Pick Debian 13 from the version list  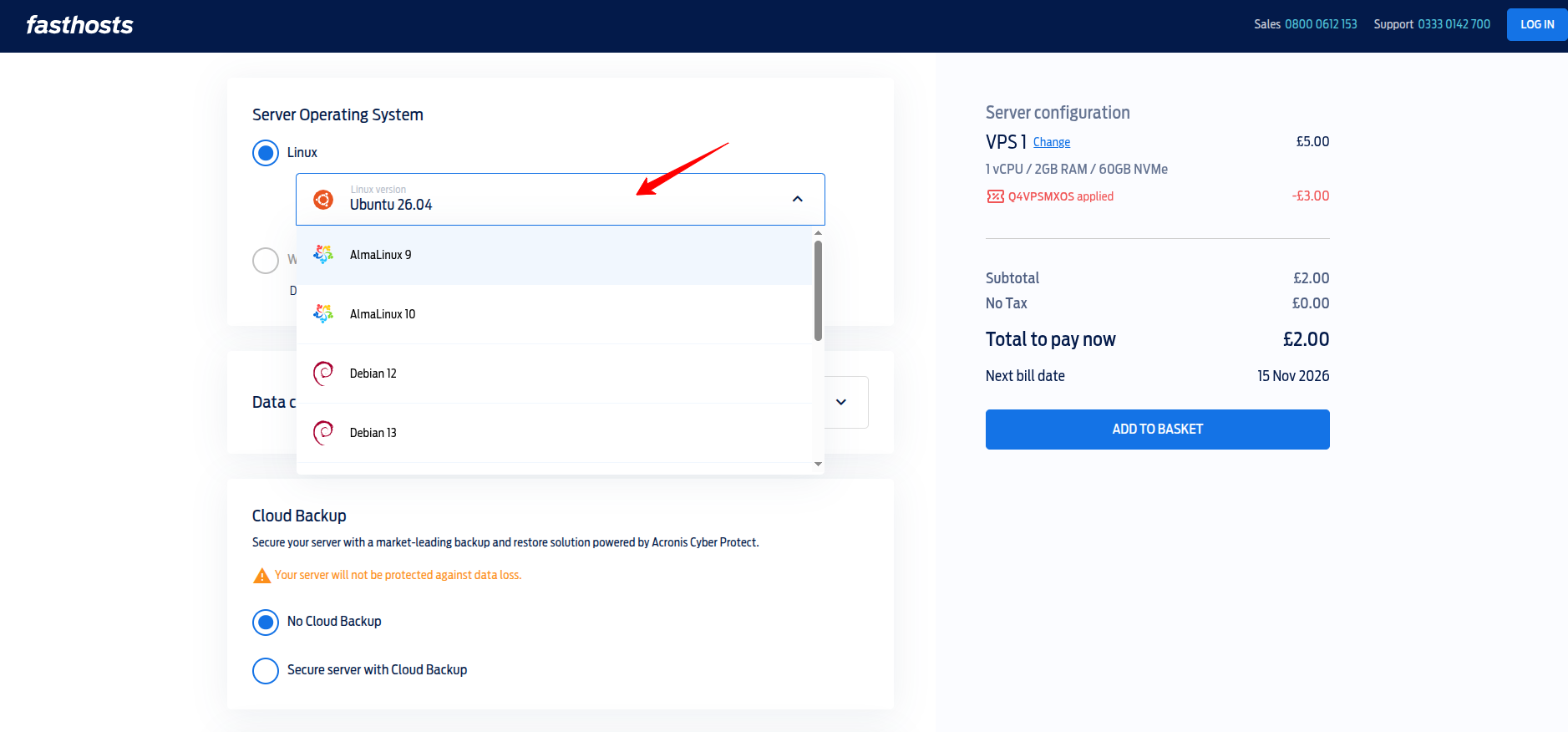(x=555, y=433)
